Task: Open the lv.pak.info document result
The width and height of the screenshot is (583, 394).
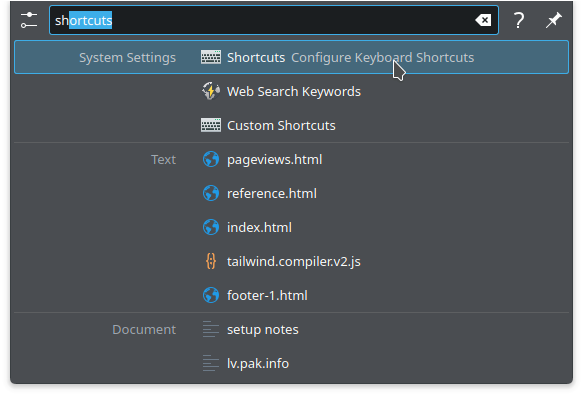Action: [x=292, y=364]
